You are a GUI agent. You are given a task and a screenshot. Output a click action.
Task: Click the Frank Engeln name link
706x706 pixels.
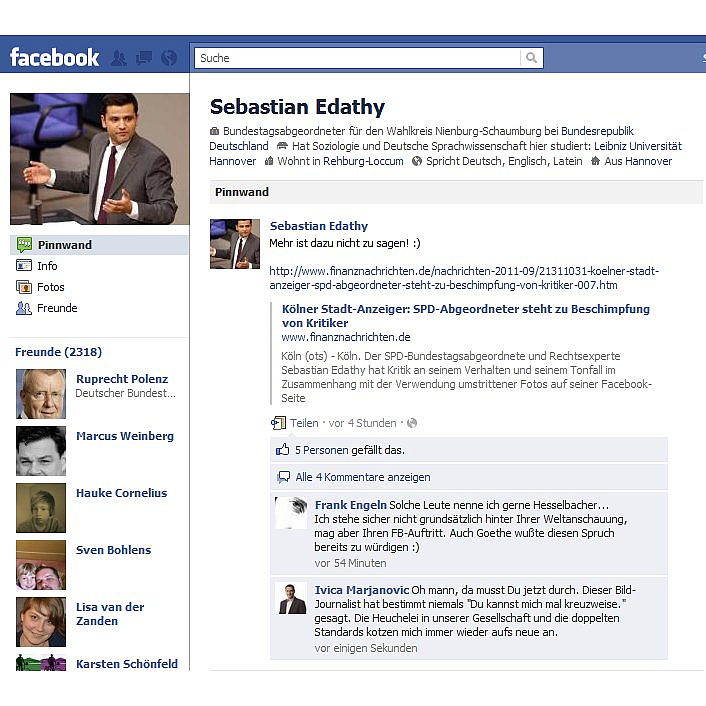coord(351,505)
